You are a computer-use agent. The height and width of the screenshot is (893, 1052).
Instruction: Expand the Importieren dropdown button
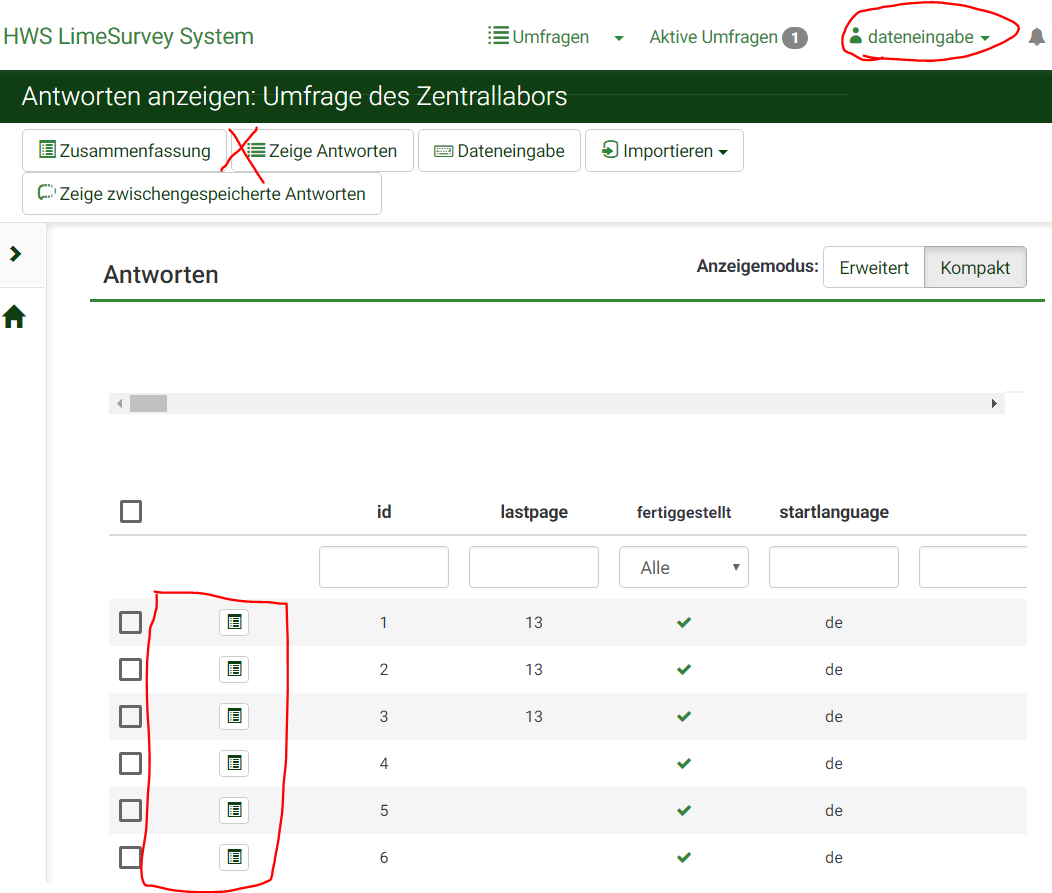tap(664, 151)
